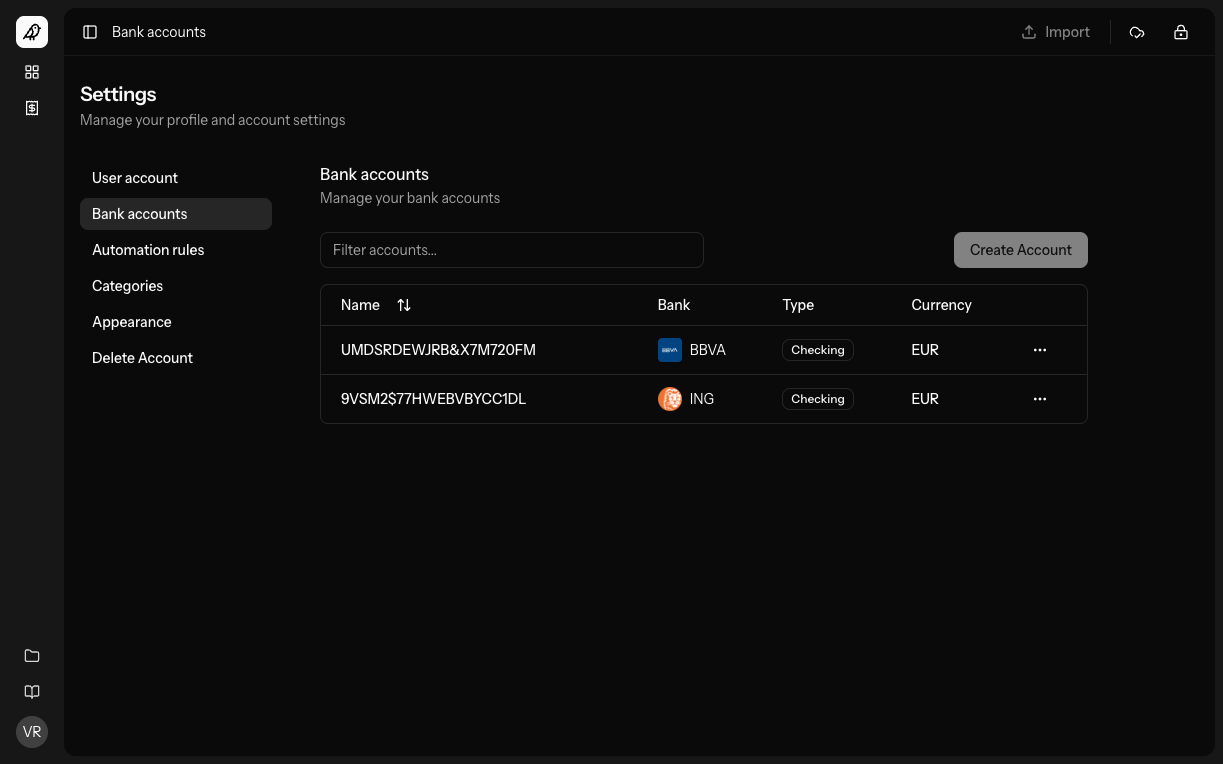
Task: Click the Create Account button
Action: pyautogui.click(x=1020, y=250)
